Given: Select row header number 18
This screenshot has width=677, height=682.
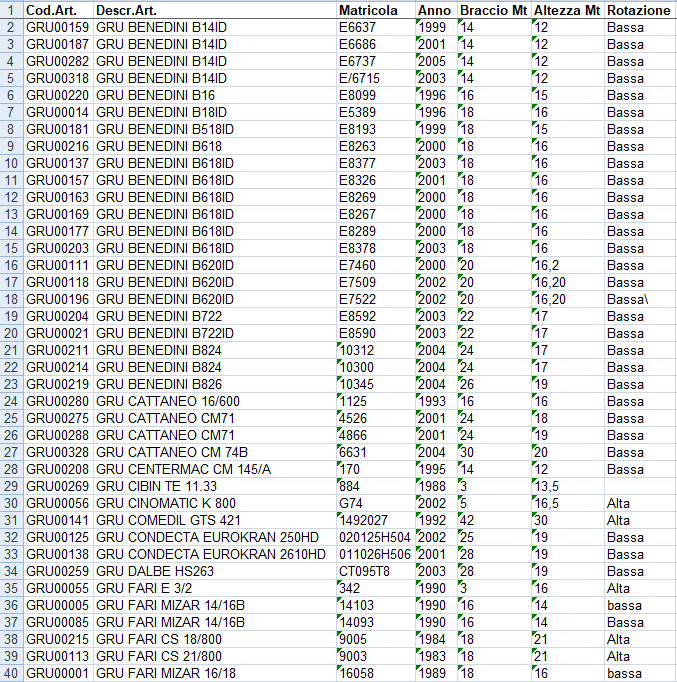Looking at the screenshot, I should [11, 299].
